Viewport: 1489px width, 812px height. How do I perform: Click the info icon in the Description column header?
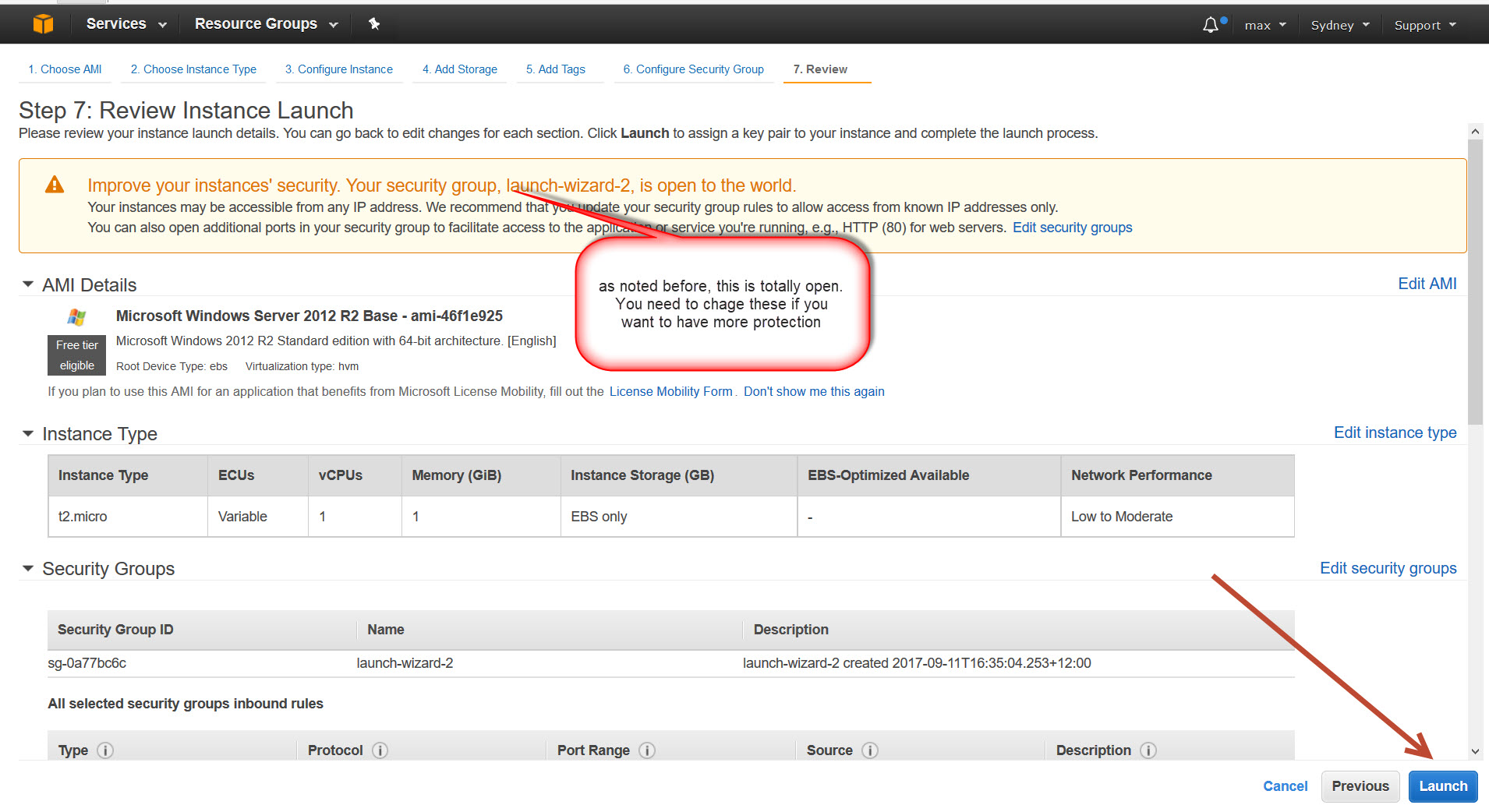click(1148, 750)
